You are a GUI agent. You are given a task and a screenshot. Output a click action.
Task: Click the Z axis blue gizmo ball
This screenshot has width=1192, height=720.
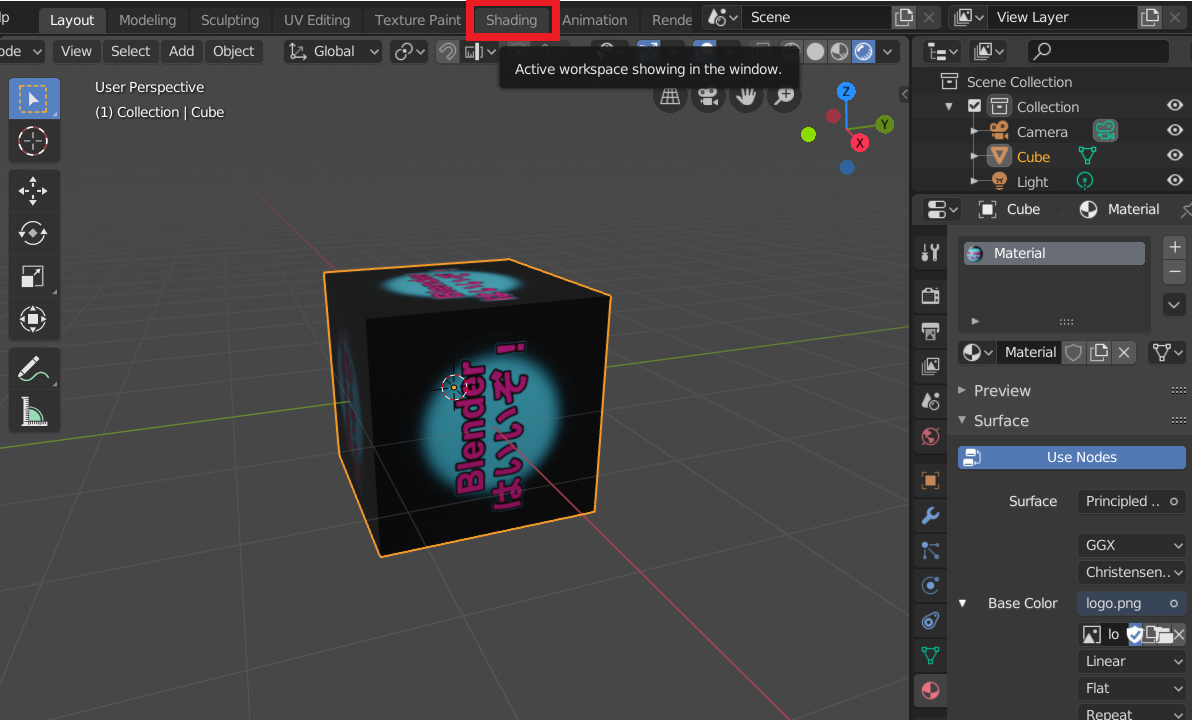pyautogui.click(x=846, y=91)
